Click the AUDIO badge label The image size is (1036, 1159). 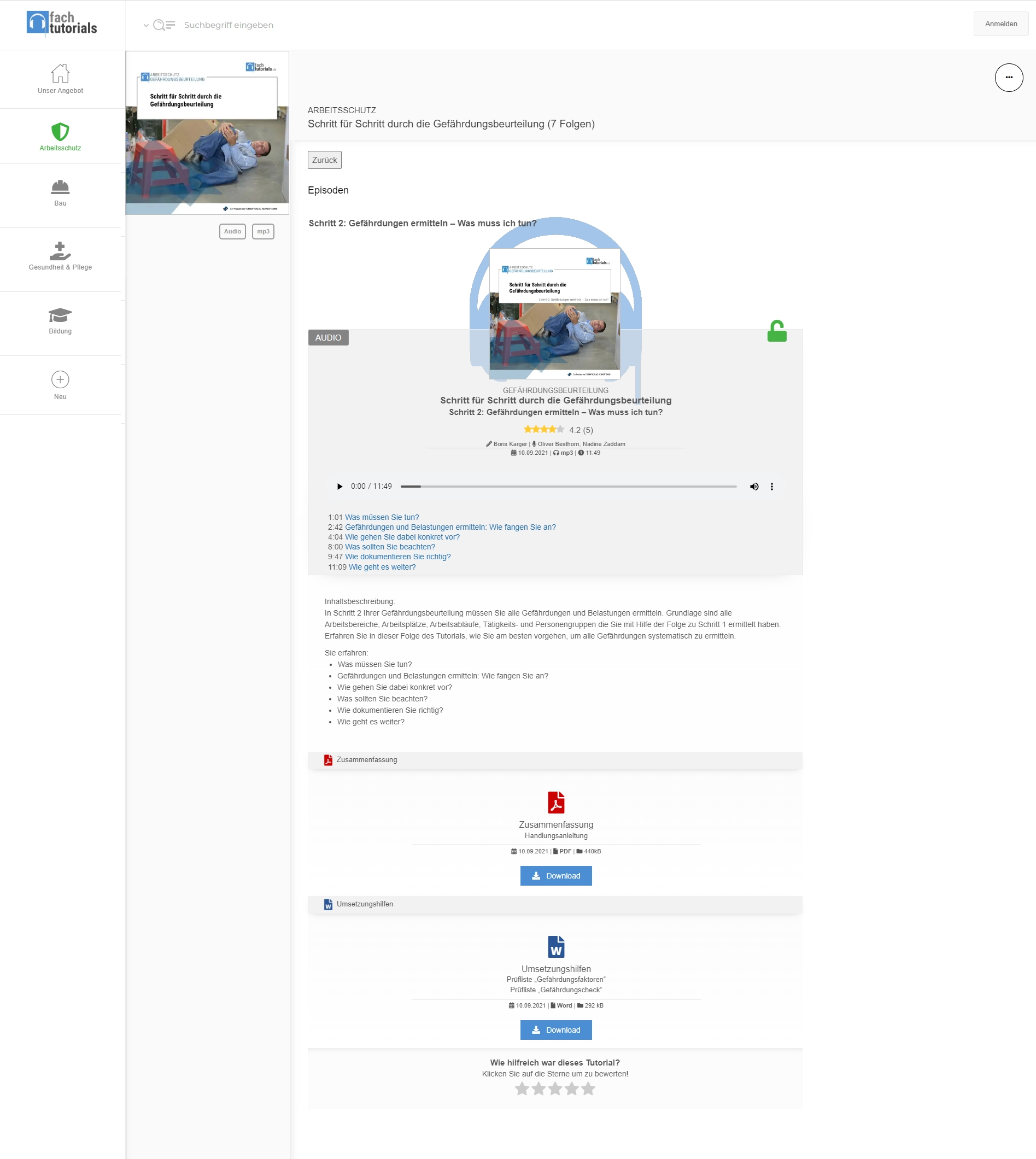(329, 337)
